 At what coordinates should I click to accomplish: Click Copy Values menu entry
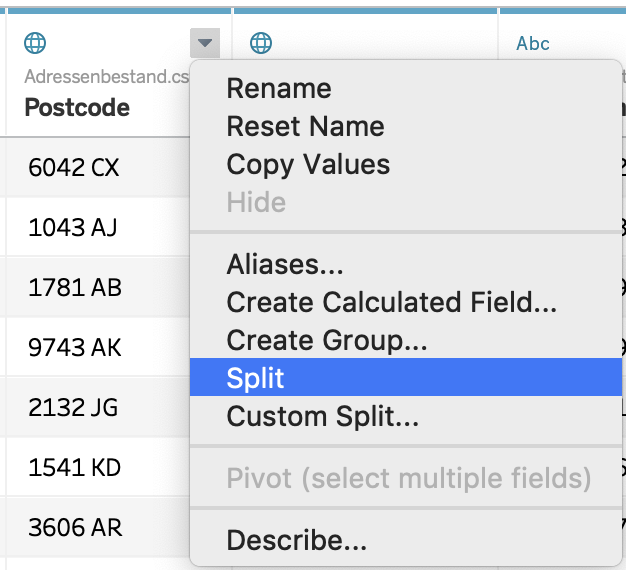coord(308,164)
